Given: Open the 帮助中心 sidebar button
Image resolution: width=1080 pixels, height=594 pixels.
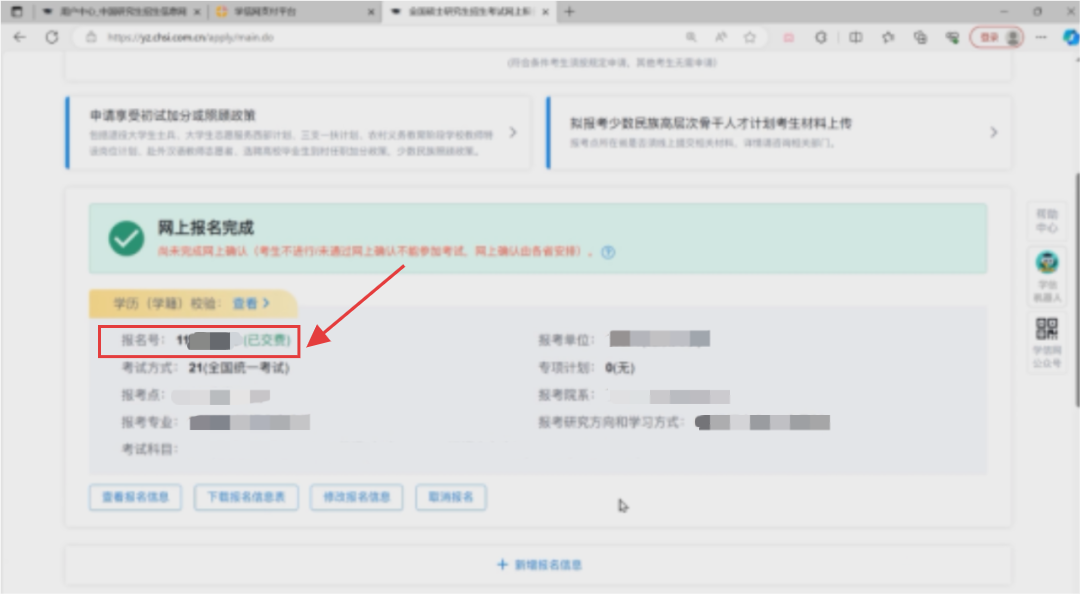Looking at the screenshot, I should pyautogui.click(x=1046, y=221).
